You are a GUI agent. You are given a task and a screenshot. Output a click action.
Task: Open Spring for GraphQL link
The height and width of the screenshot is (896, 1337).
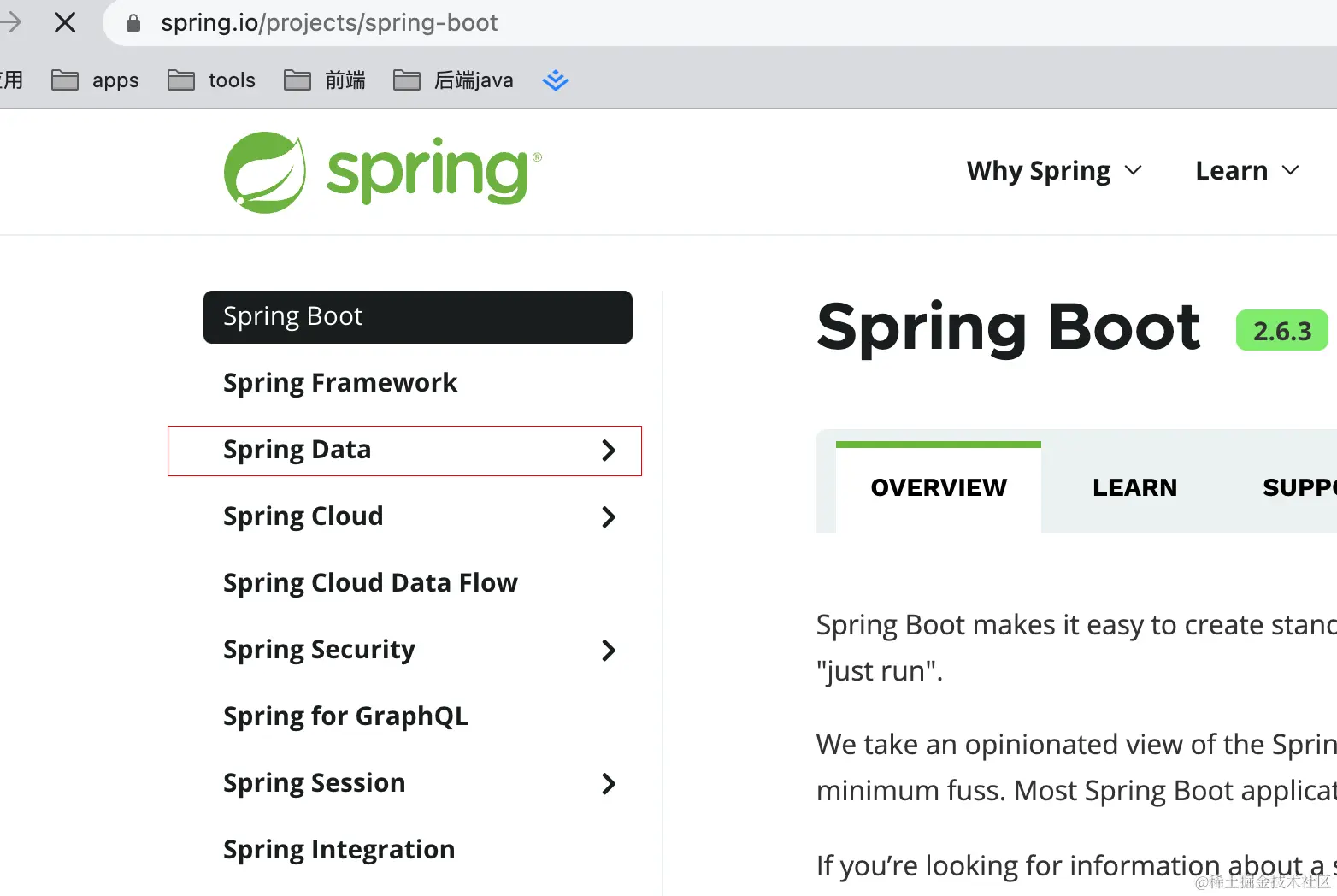coord(345,716)
